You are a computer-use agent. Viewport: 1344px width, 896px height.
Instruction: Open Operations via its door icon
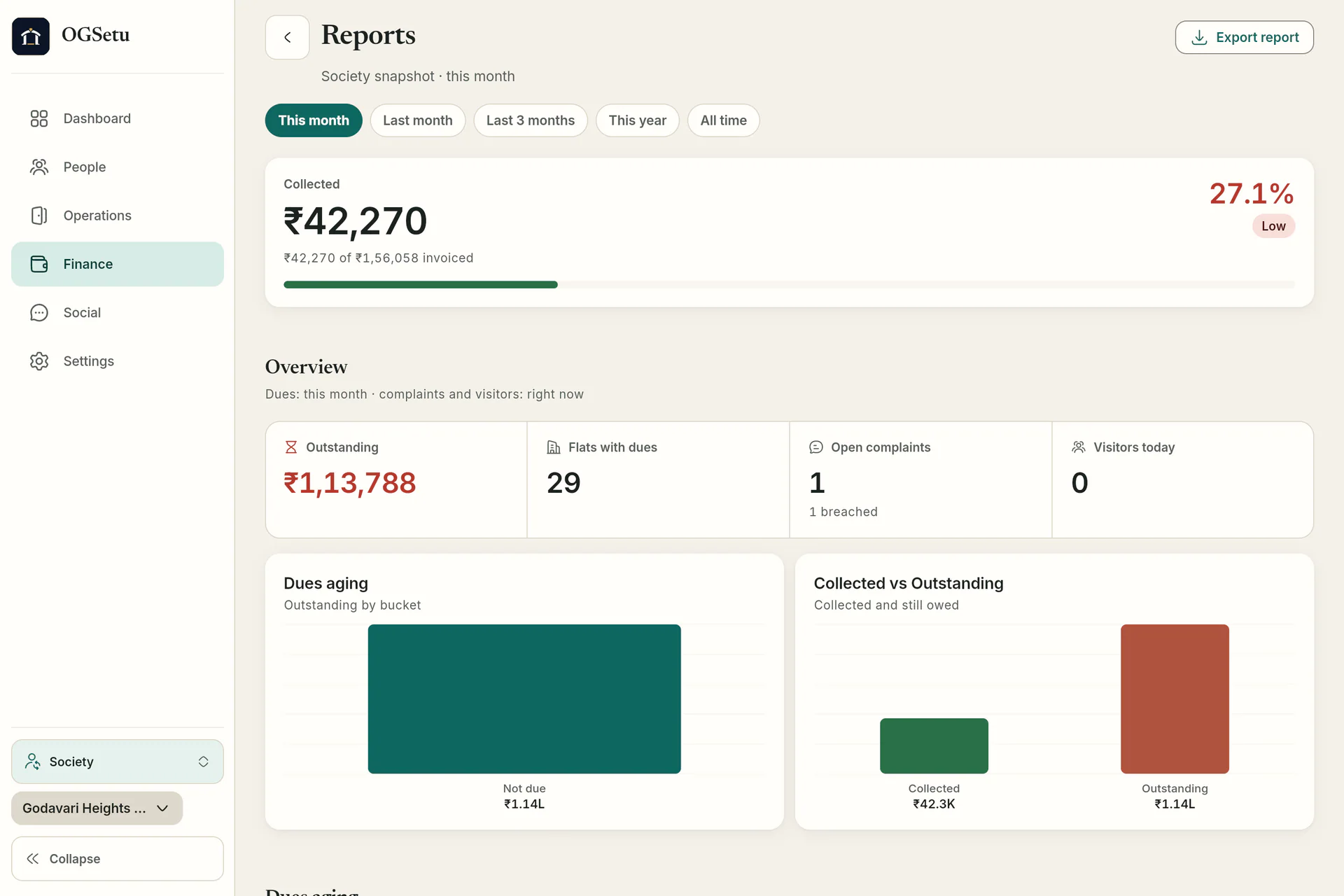click(39, 216)
